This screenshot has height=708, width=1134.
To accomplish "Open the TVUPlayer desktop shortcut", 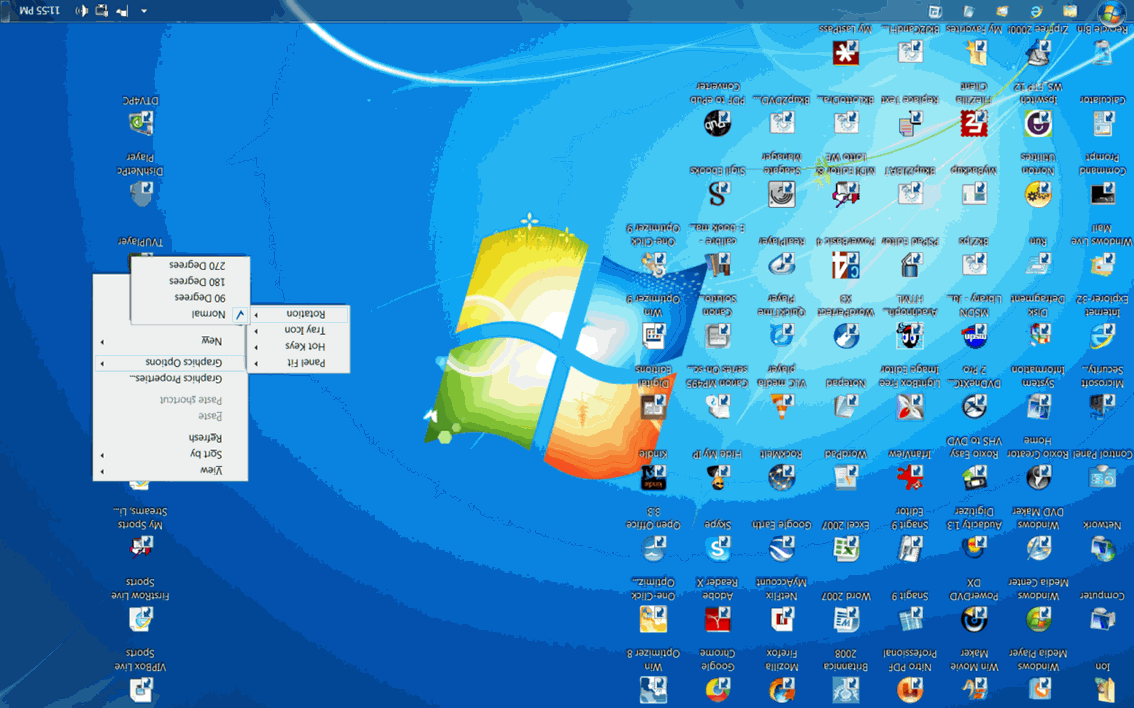I will pyautogui.click(x=140, y=242).
